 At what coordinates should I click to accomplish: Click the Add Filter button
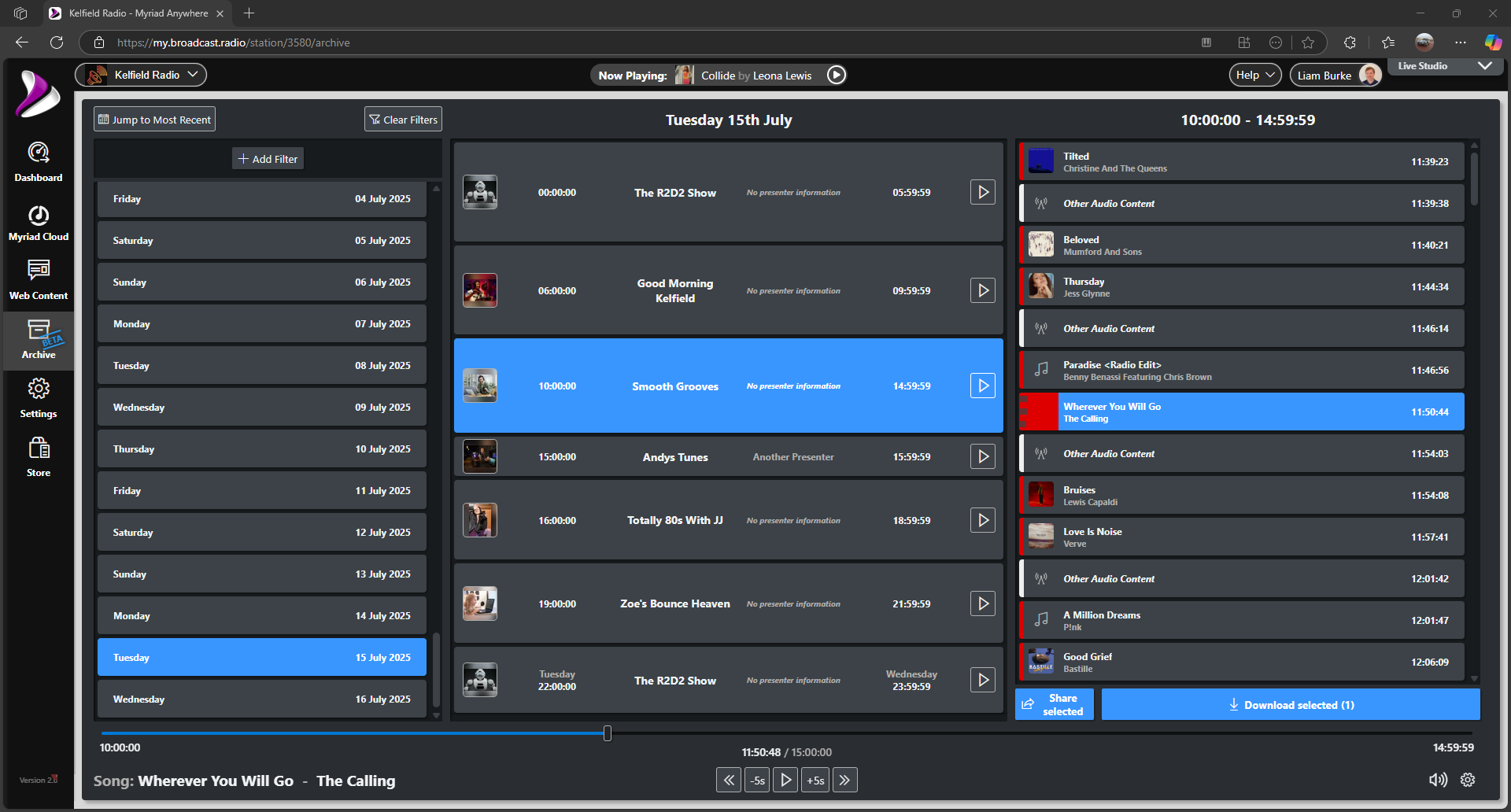[268, 158]
